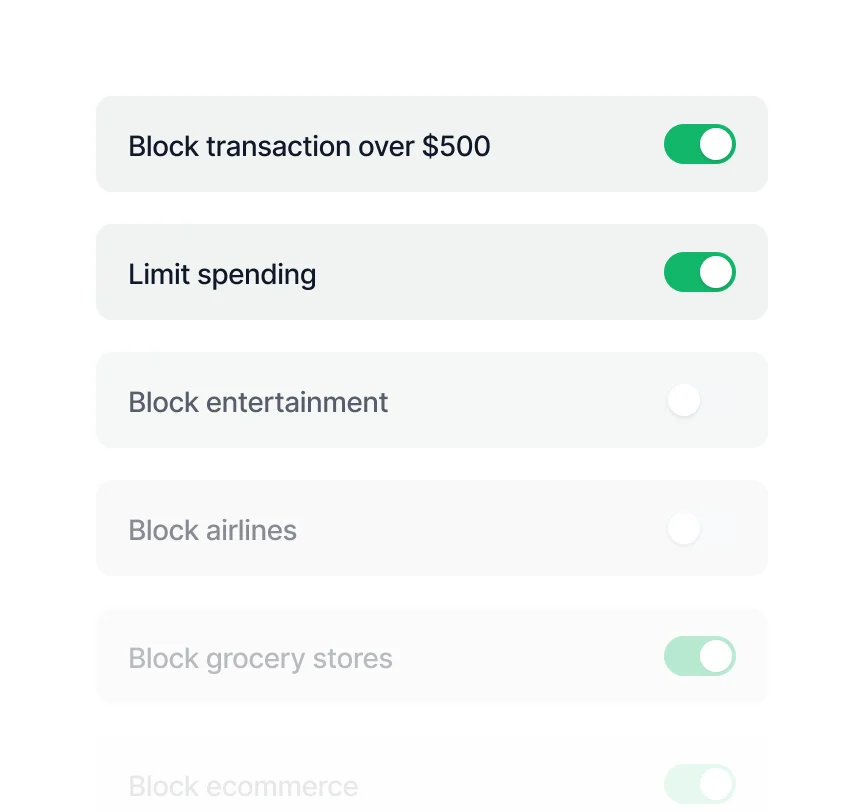The width and height of the screenshot is (864, 812).
Task: Click the white knob on Block entertainment switch
Action: (x=684, y=401)
